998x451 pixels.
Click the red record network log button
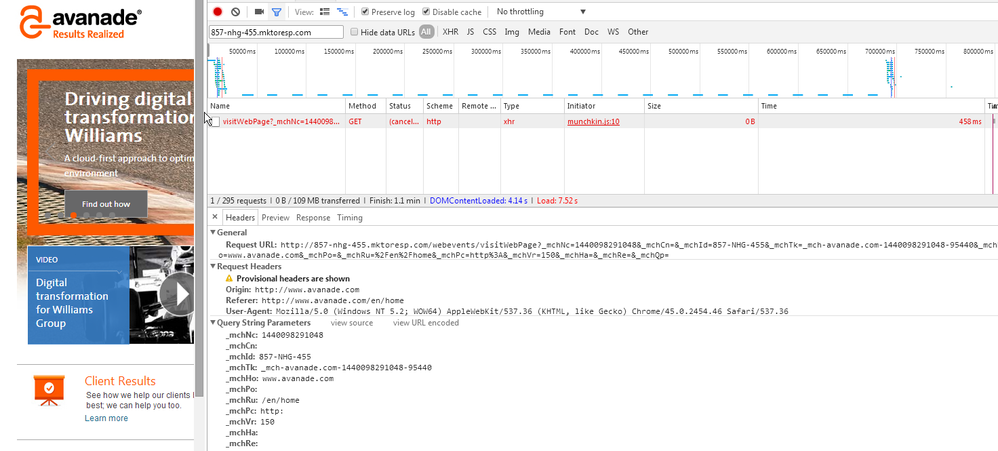pyautogui.click(x=218, y=12)
